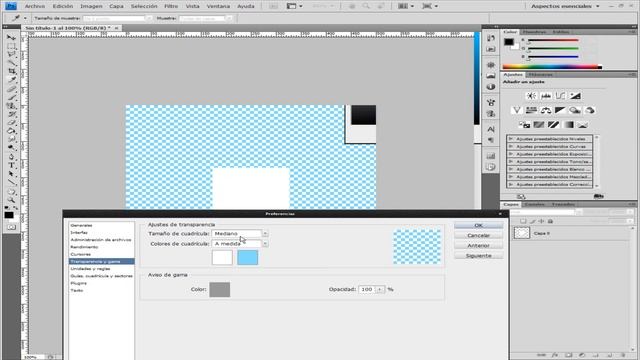Open the History panel icon
Viewport: 640px width, 360px height.
[x=491, y=38]
